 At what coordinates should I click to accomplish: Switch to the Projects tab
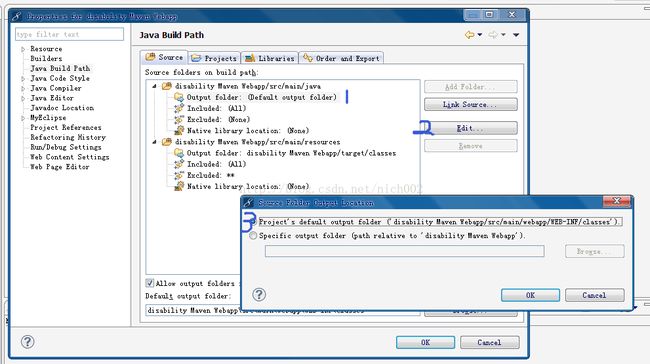tap(214, 58)
